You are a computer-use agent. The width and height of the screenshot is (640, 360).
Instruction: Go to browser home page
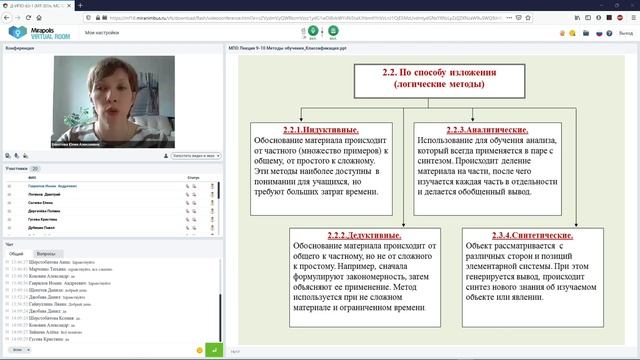pos(39,18)
